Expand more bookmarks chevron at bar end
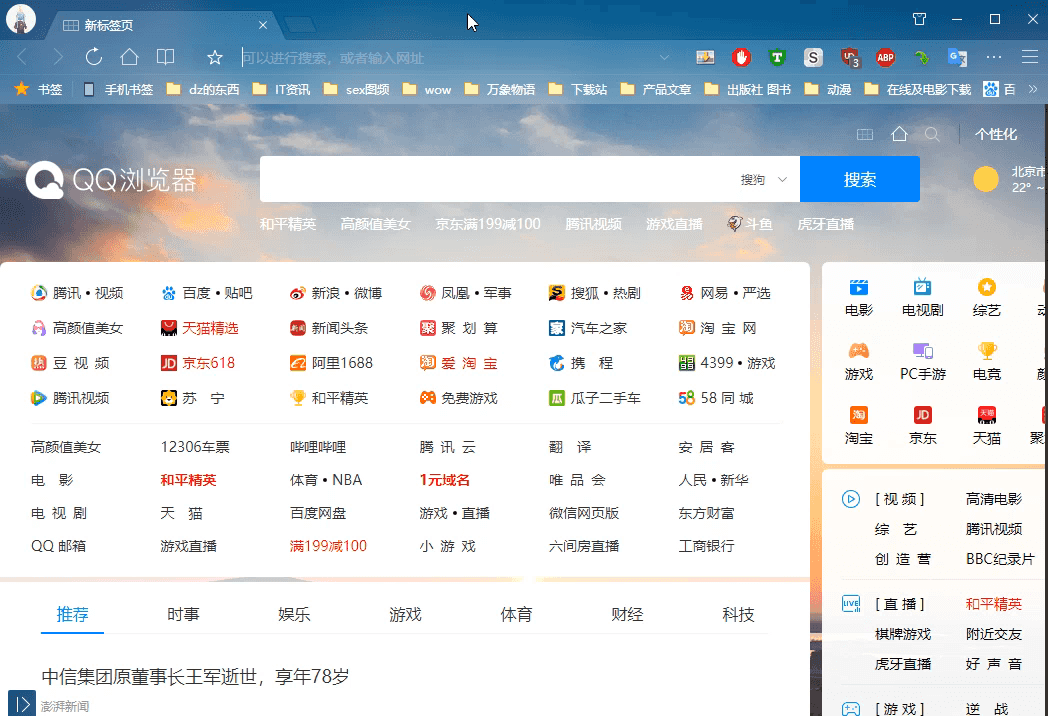1048x716 pixels. coord(1033,89)
